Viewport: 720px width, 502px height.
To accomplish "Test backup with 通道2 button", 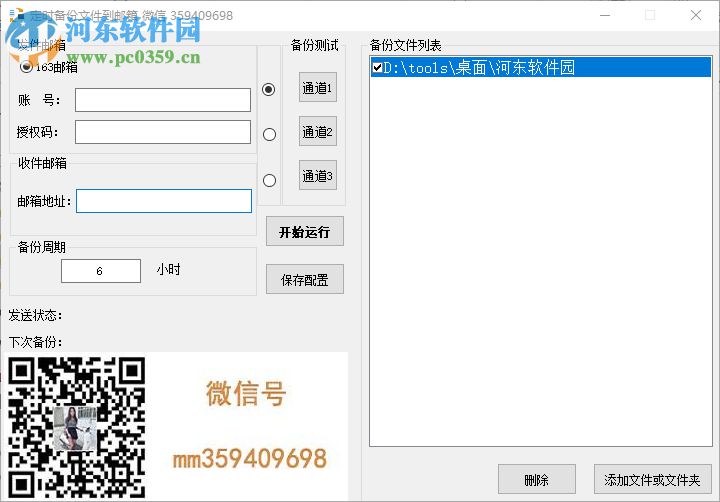I will pyautogui.click(x=318, y=131).
